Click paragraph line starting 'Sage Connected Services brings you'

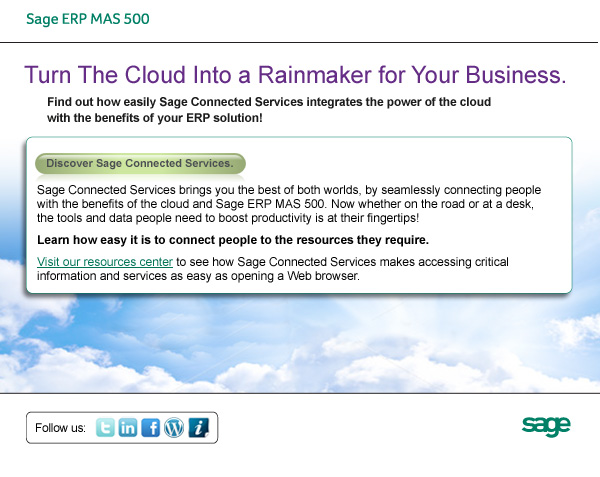(289, 190)
